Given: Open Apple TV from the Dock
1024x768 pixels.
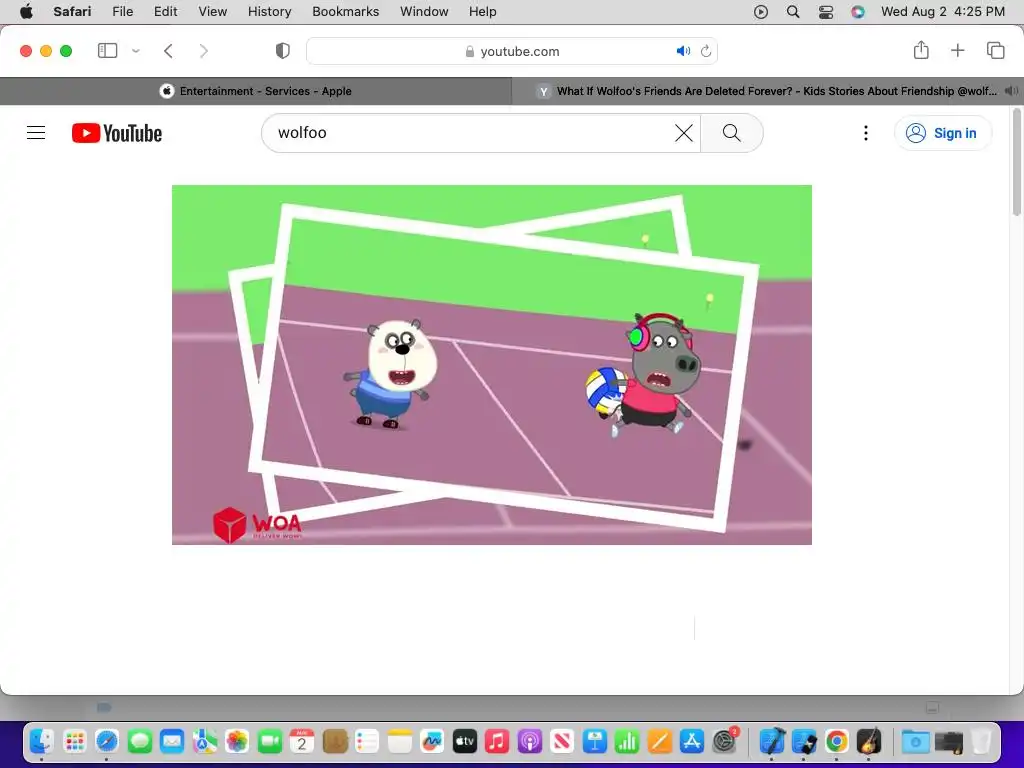Looking at the screenshot, I should (x=464, y=742).
